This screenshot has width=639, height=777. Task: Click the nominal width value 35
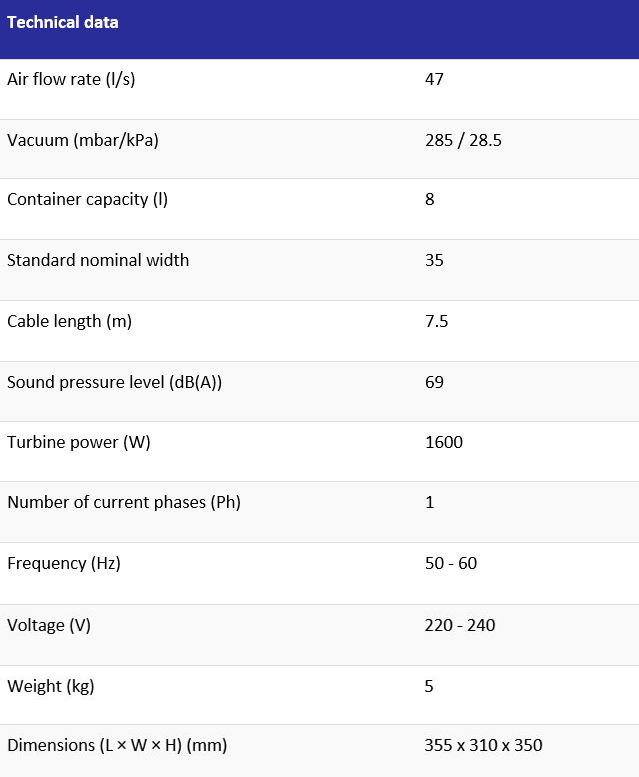434,260
